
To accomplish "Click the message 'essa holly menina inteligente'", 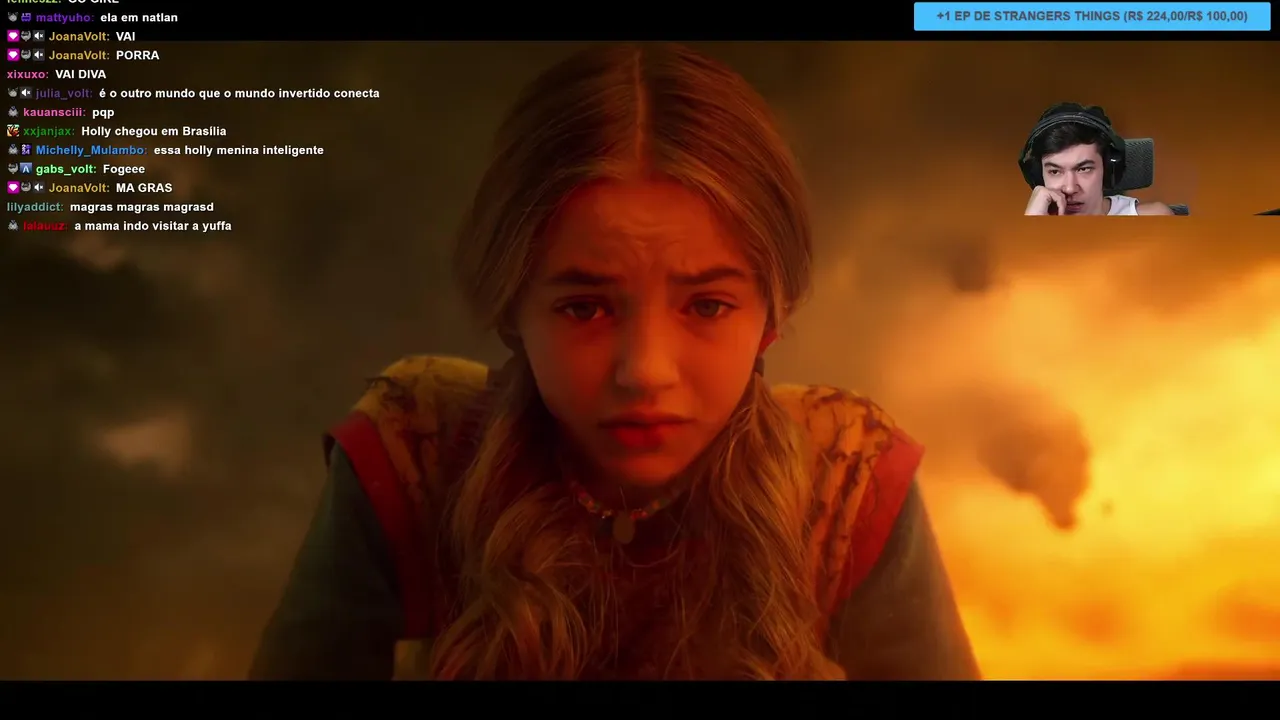I will [239, 150].
